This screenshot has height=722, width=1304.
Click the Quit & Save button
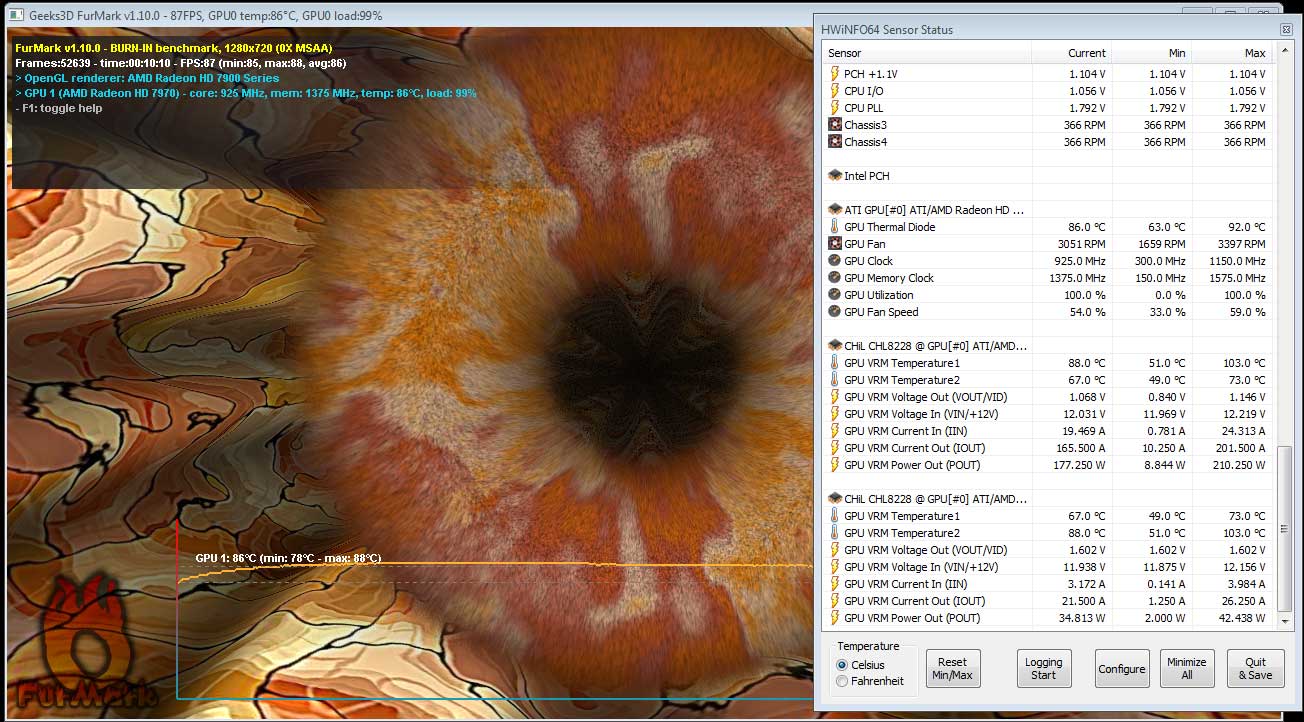1255,668
